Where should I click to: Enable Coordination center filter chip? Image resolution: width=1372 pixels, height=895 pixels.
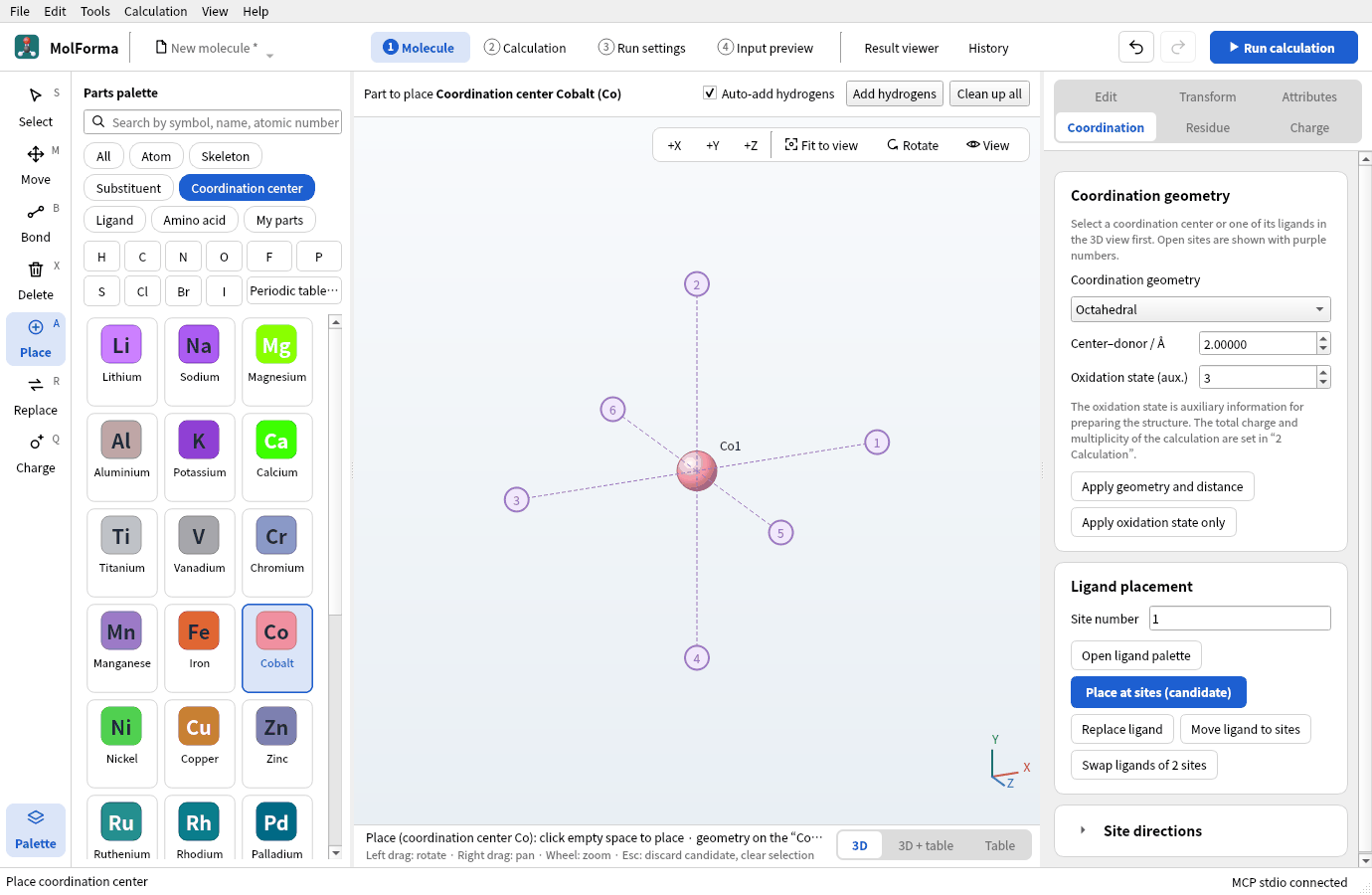[247, 188]
